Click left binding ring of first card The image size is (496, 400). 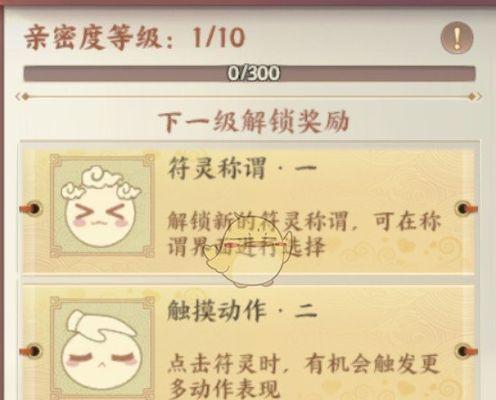(x=32, y=209)
